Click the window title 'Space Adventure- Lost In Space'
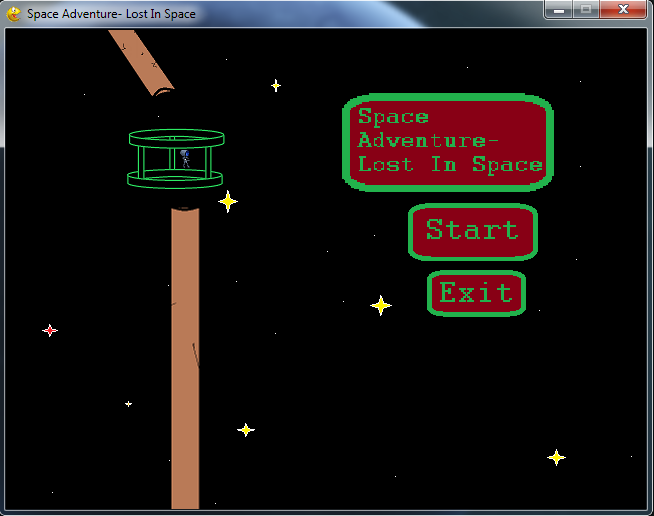Viewport: 654px width, 516px height. tap(111, 14)
